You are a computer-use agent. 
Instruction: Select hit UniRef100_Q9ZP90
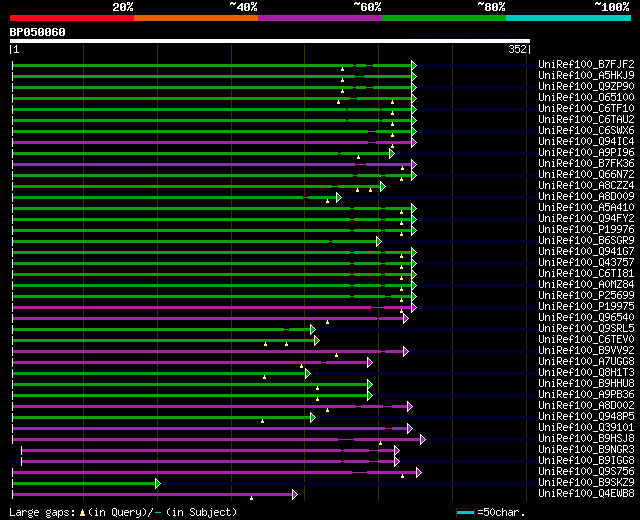[x=586, y=86]
